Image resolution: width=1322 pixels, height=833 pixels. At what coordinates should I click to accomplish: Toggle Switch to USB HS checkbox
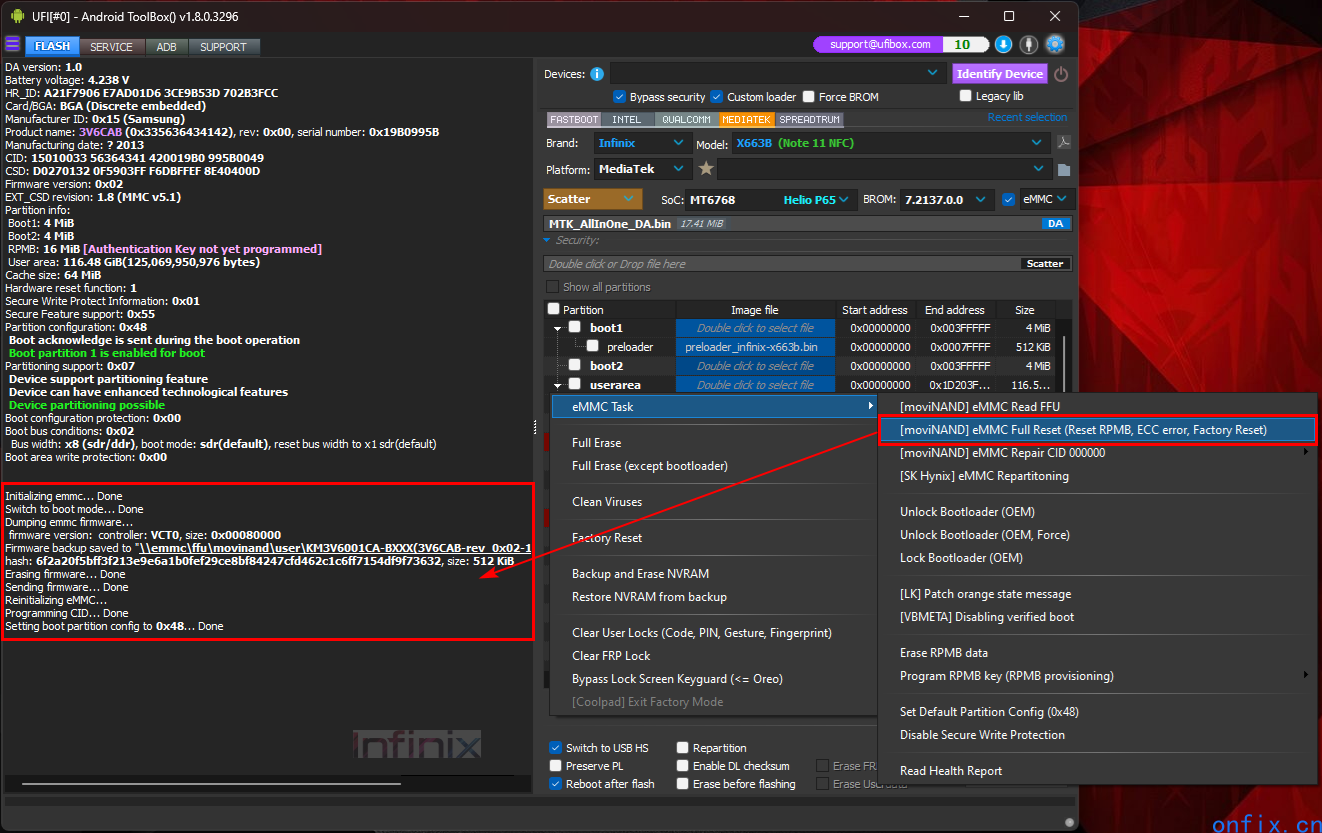click(x=556, y=748)
